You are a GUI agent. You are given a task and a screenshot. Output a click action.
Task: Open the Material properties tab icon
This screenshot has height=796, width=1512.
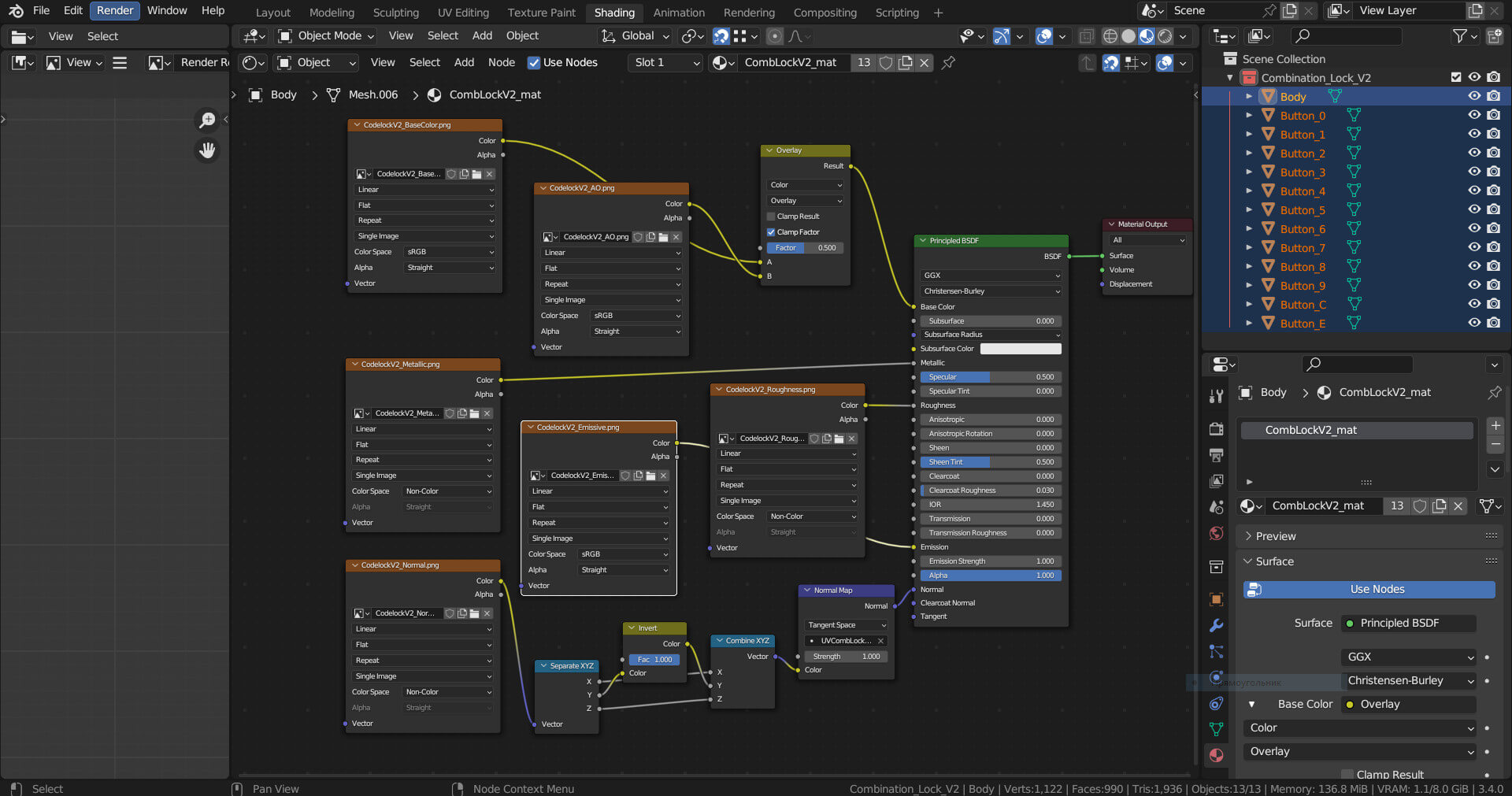[x=1217, y=755]
